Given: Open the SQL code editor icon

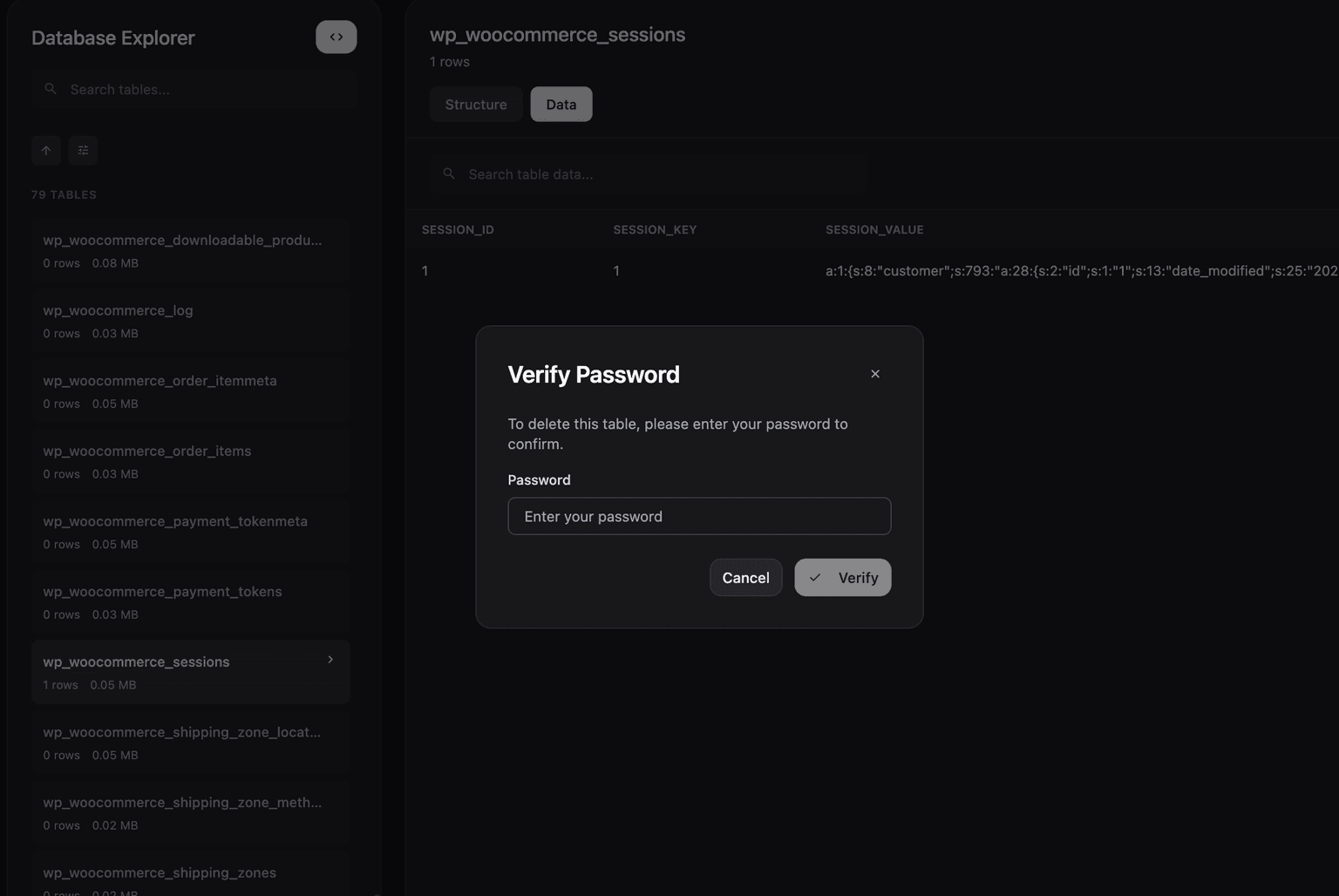Looking at the screenshot, I should pos(336,37).
